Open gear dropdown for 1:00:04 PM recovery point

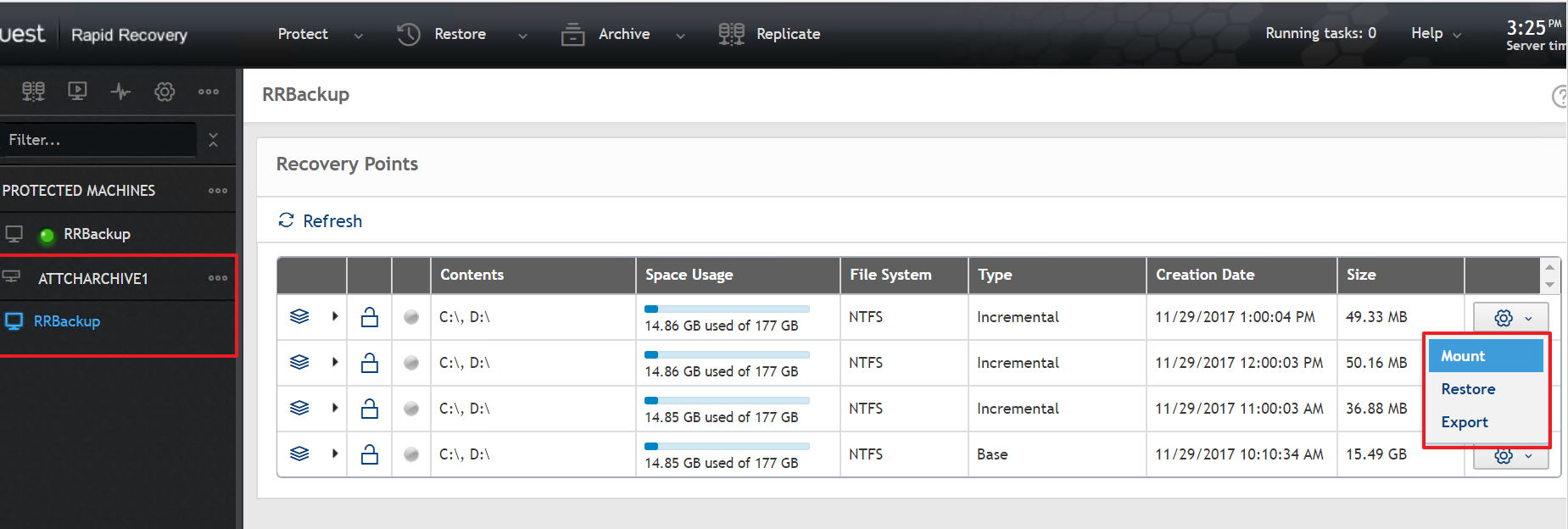tap(1510, 318)
